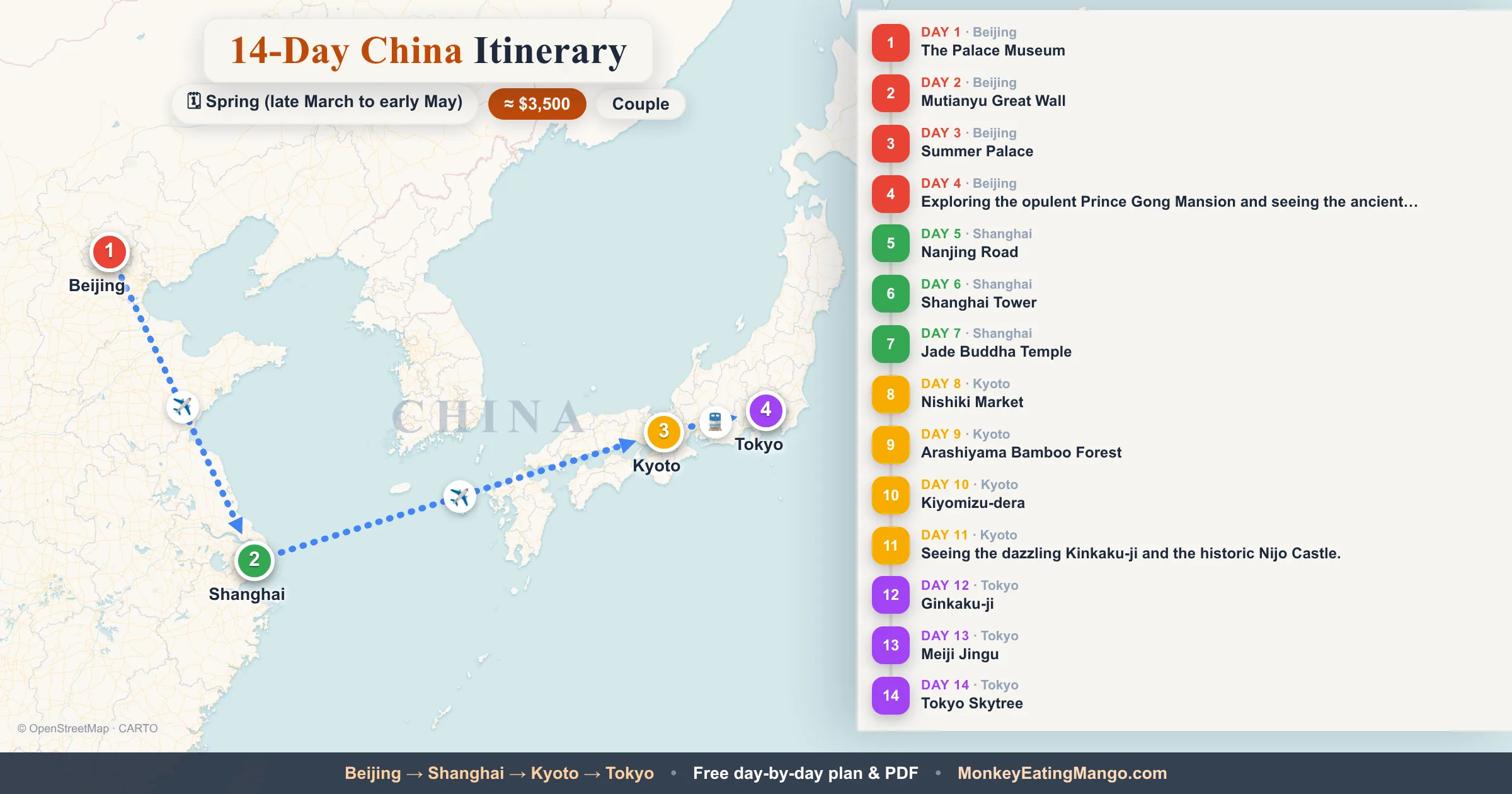This screenshot has width=1512, height=794.
Task: Open the MonkeyEatingMango.com link
Action: (x=1062, y=773)
